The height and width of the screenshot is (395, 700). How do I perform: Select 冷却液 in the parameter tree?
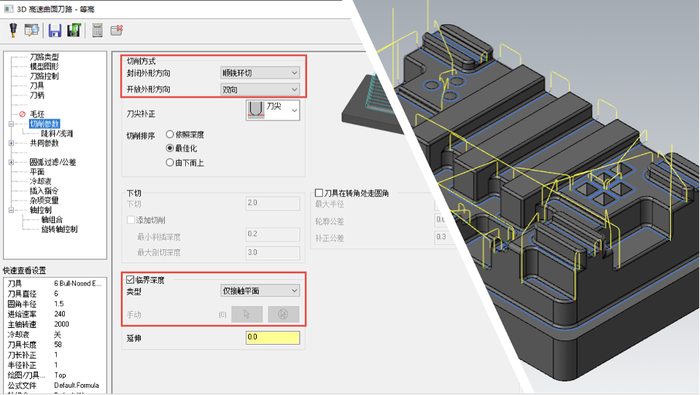point(41,181)
